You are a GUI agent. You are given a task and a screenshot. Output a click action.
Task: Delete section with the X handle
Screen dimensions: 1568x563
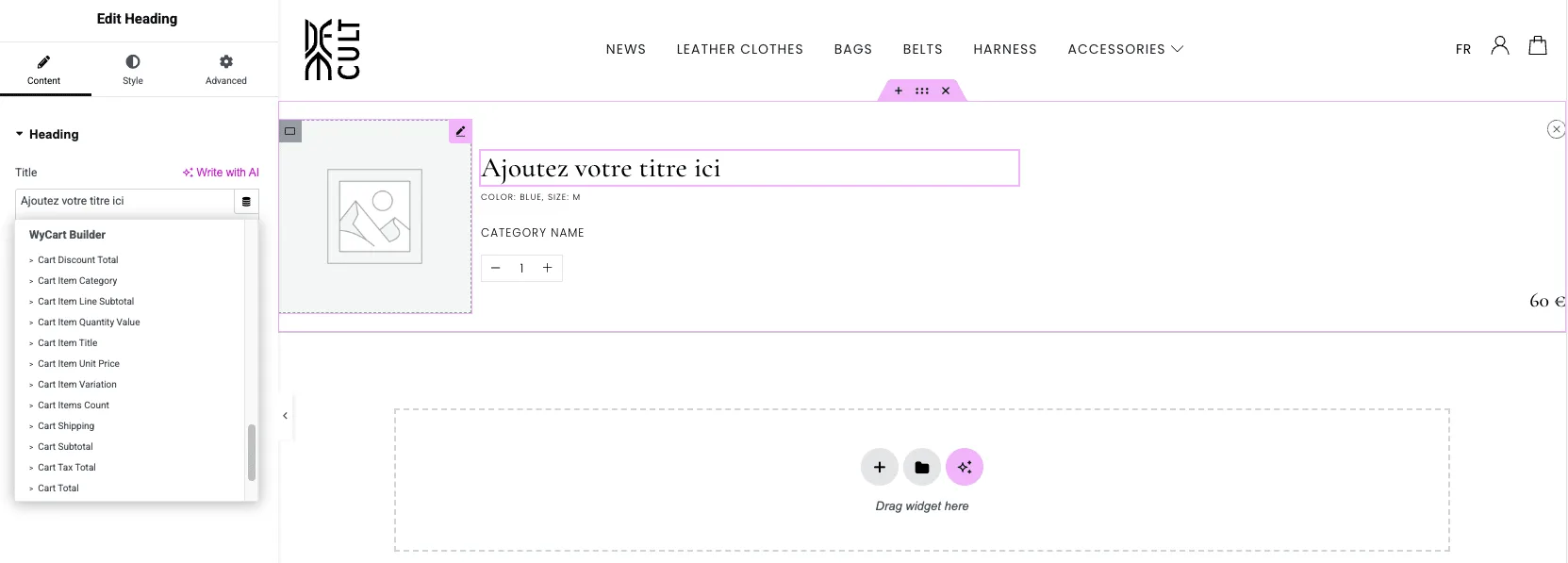[x=946, y=91]
